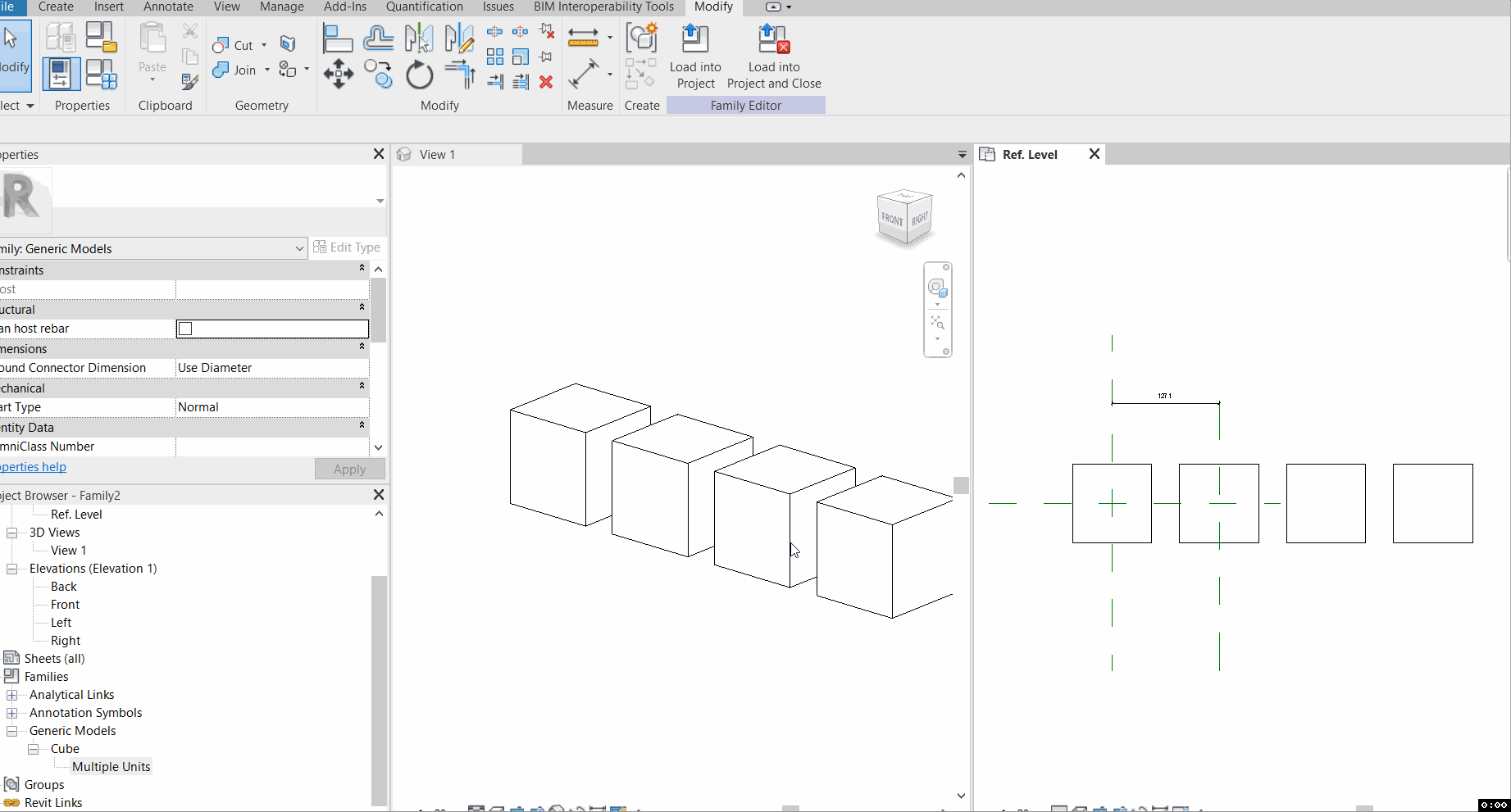Select the Array tool

click(x=495, y=57)
